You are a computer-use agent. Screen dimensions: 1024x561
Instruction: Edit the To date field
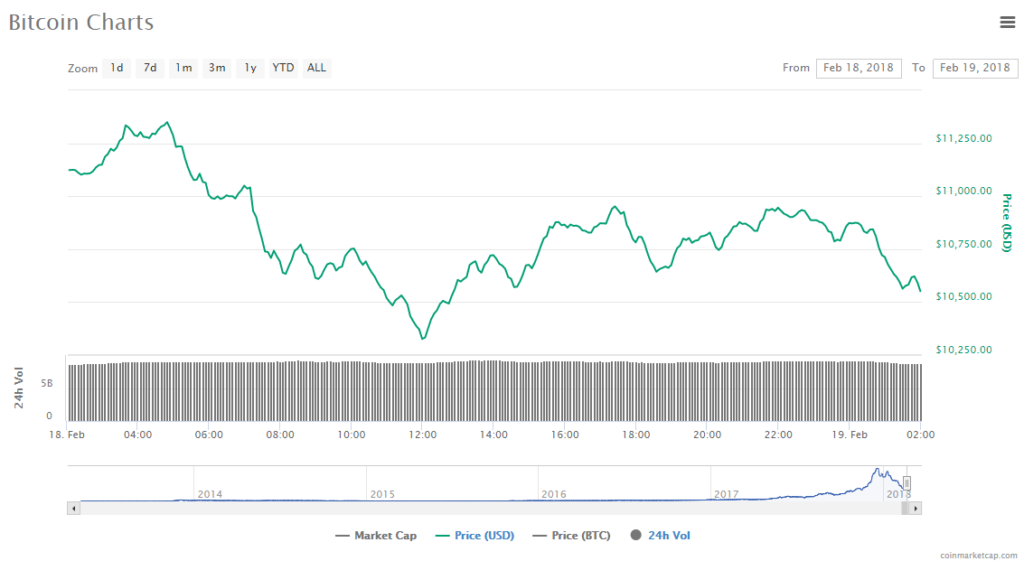[975, 68]
